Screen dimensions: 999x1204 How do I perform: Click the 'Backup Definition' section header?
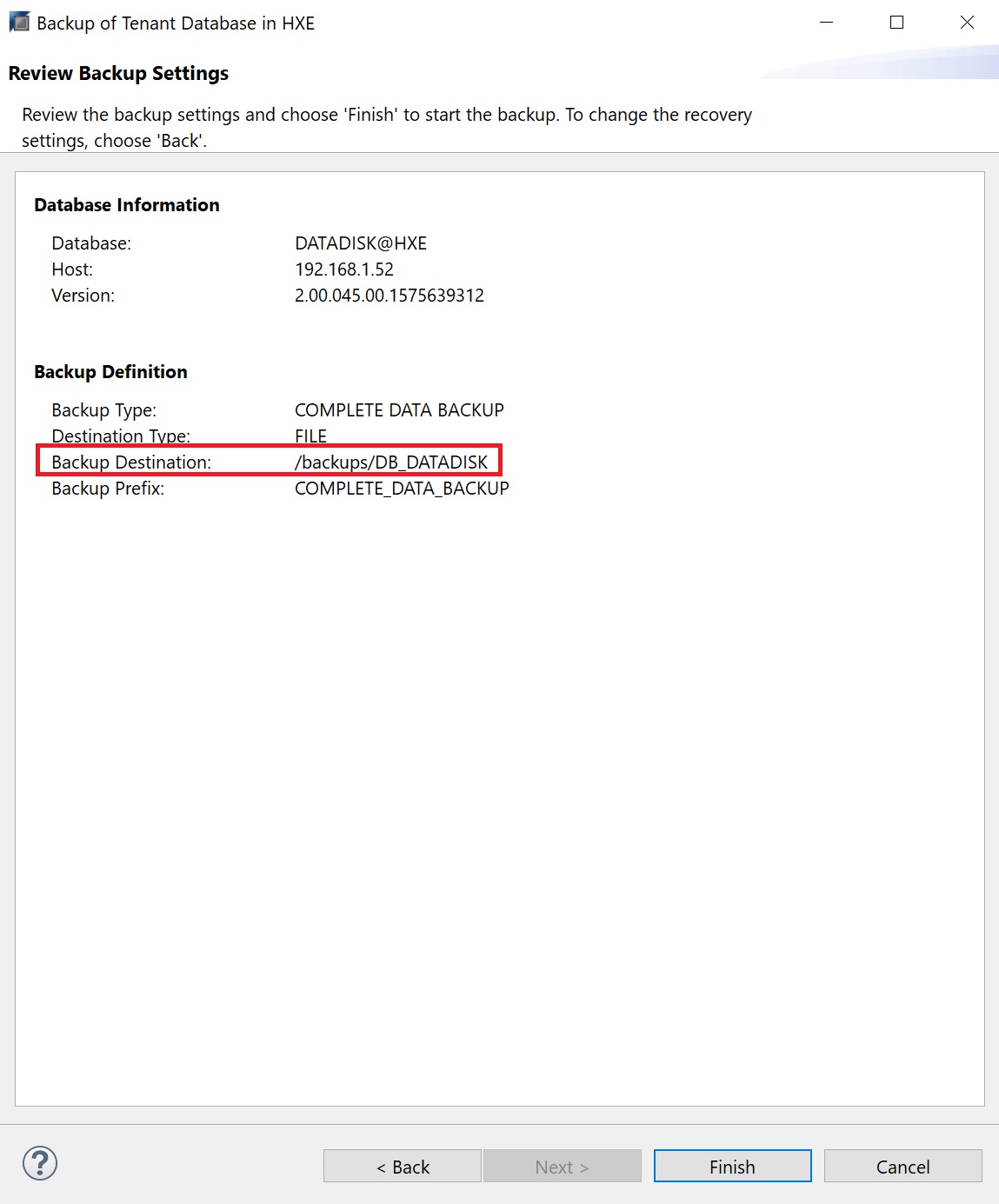tap(110, 372)
